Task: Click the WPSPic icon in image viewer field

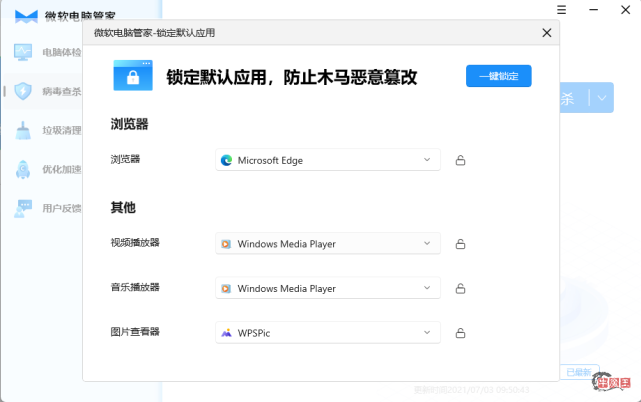Action: pos(226,333)
